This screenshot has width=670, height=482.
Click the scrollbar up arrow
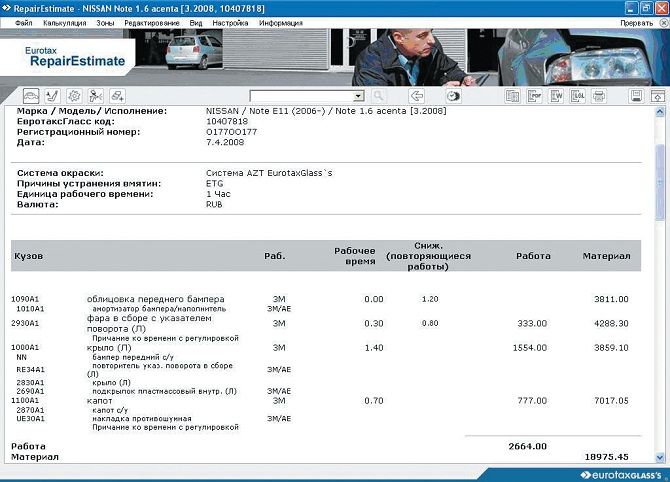(660, 112)
